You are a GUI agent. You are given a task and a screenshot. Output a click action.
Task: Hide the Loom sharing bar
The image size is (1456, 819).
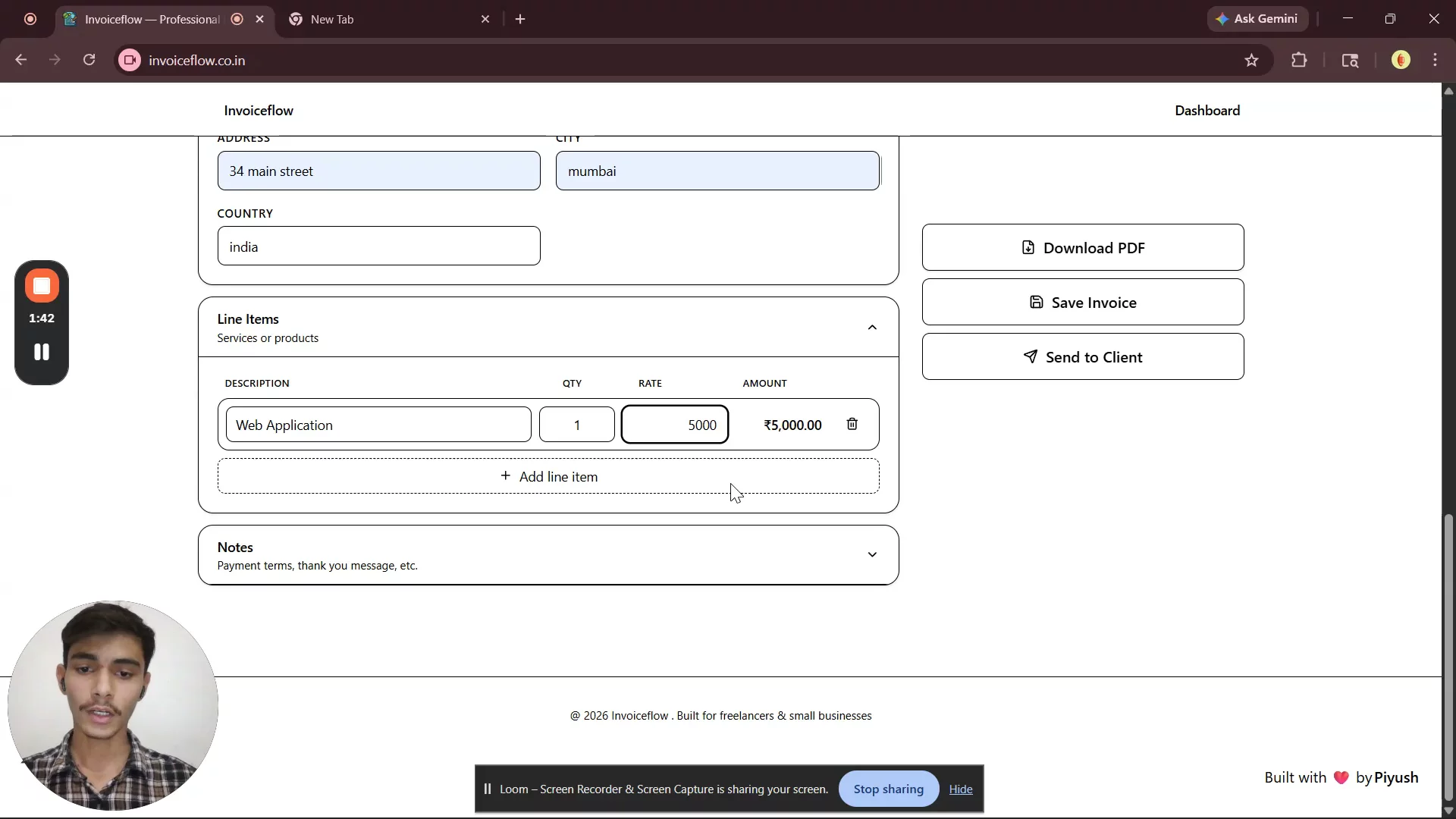pyautogui.click(x=960, y=789)
